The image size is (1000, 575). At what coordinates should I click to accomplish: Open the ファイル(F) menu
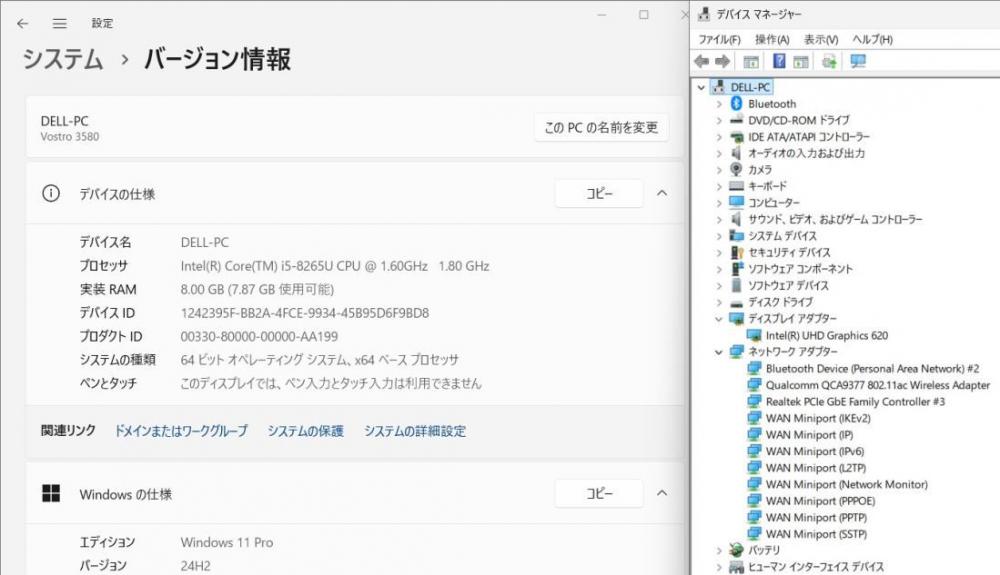(x=719, y=40)
